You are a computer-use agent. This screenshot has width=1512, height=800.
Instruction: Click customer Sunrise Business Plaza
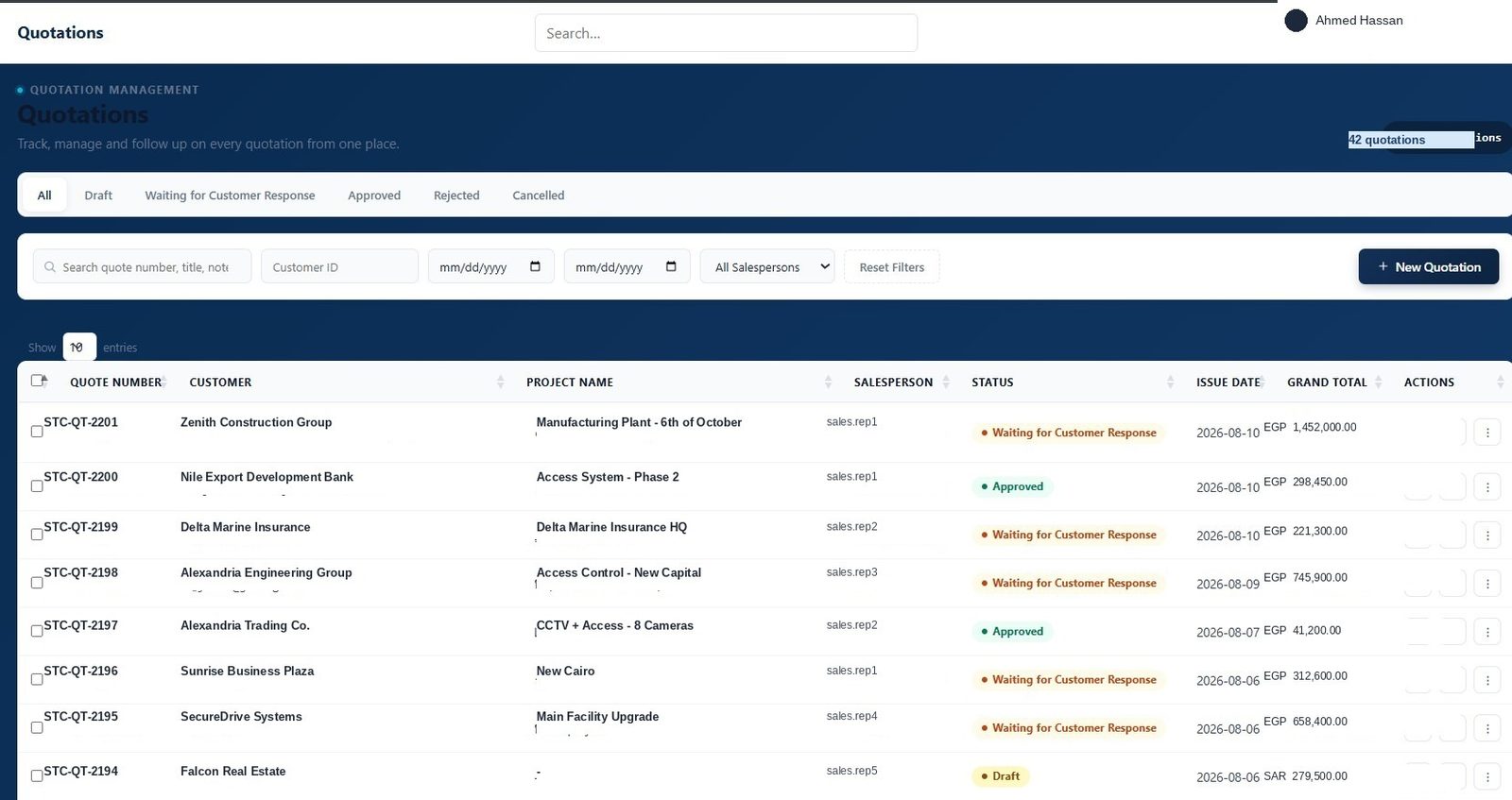247,671
